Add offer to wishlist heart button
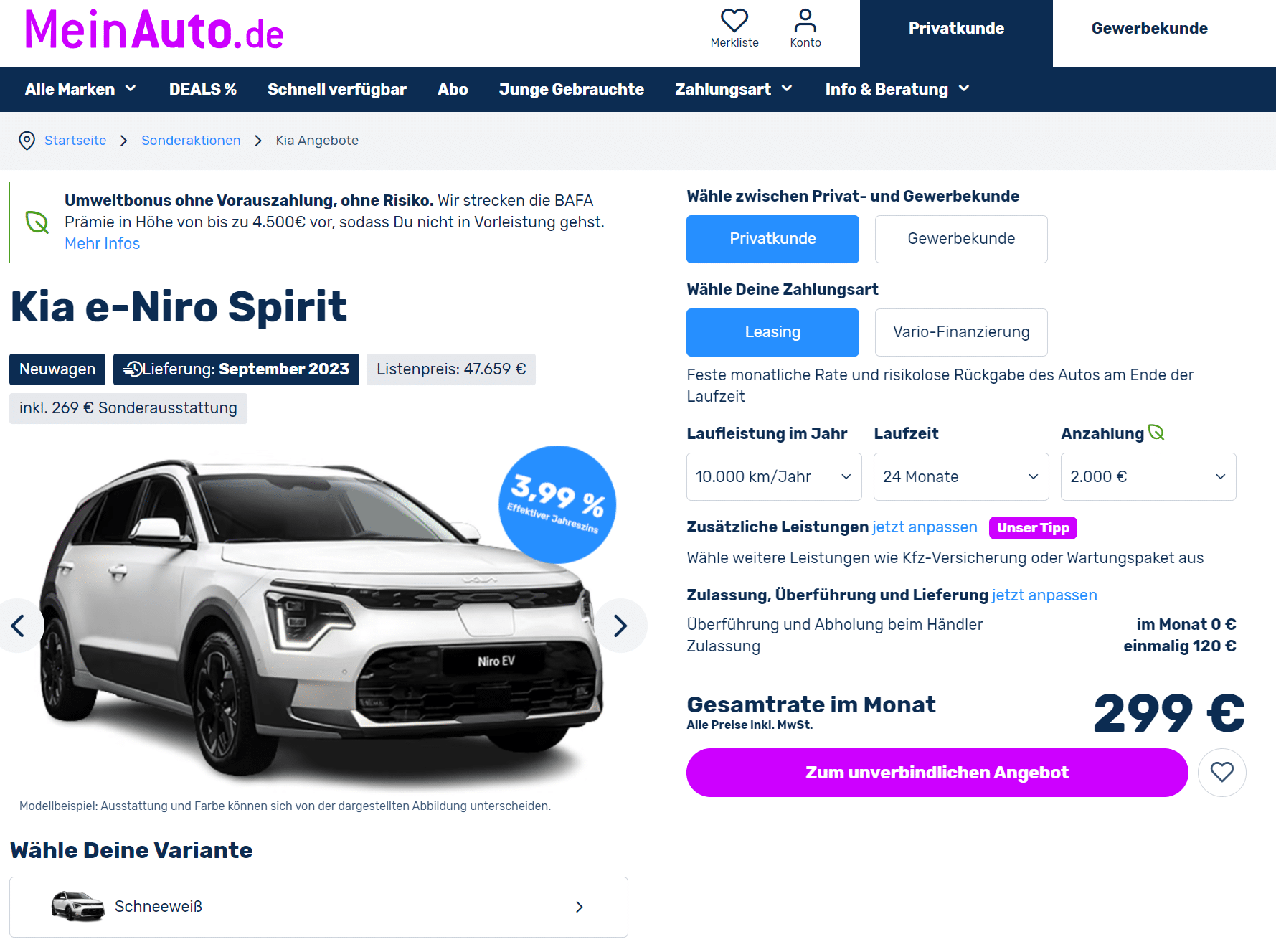This screenshot has height=952, width=1276. 1222,773
